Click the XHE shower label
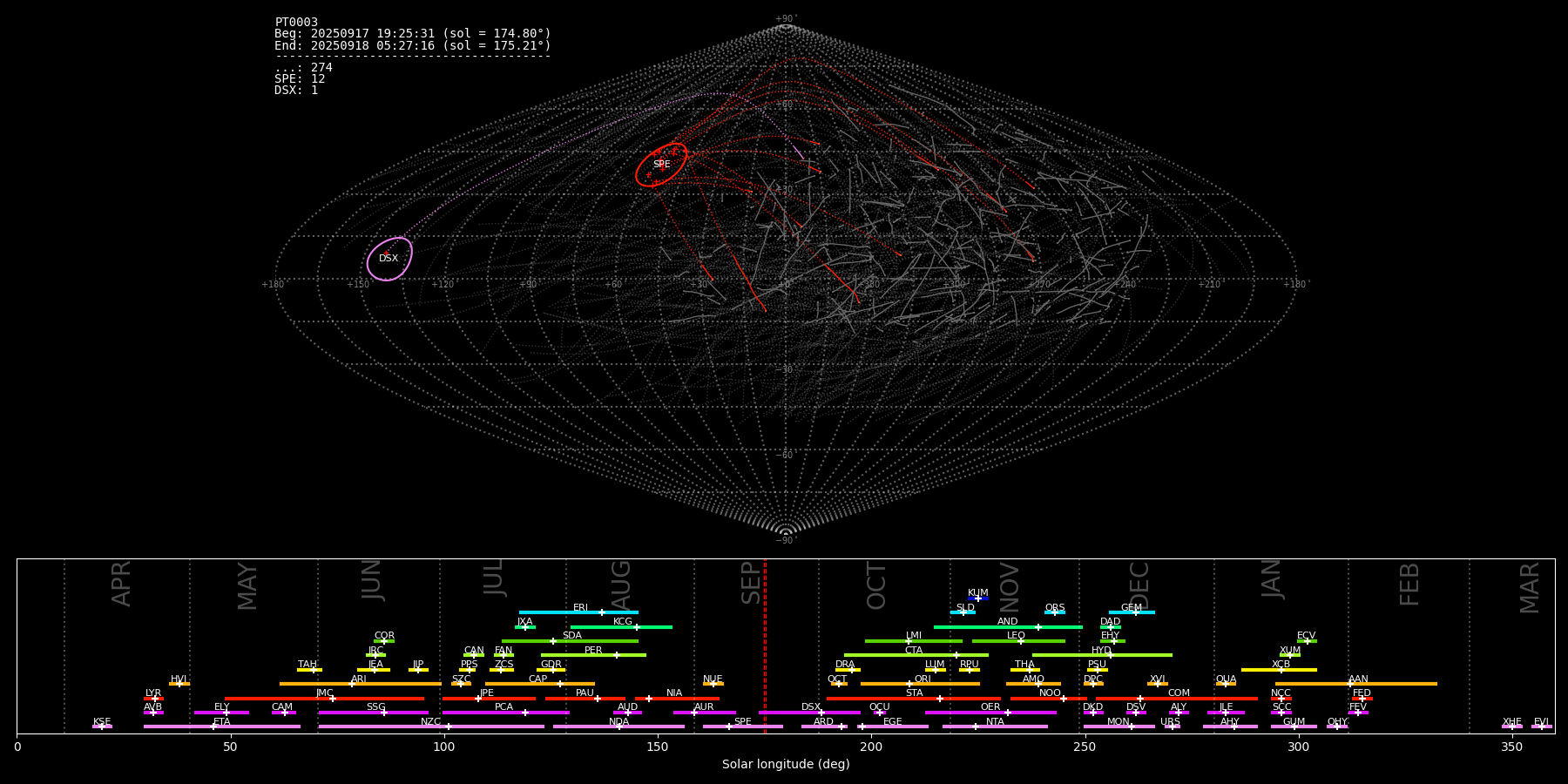1568x784 pixels. point(1512,722)
